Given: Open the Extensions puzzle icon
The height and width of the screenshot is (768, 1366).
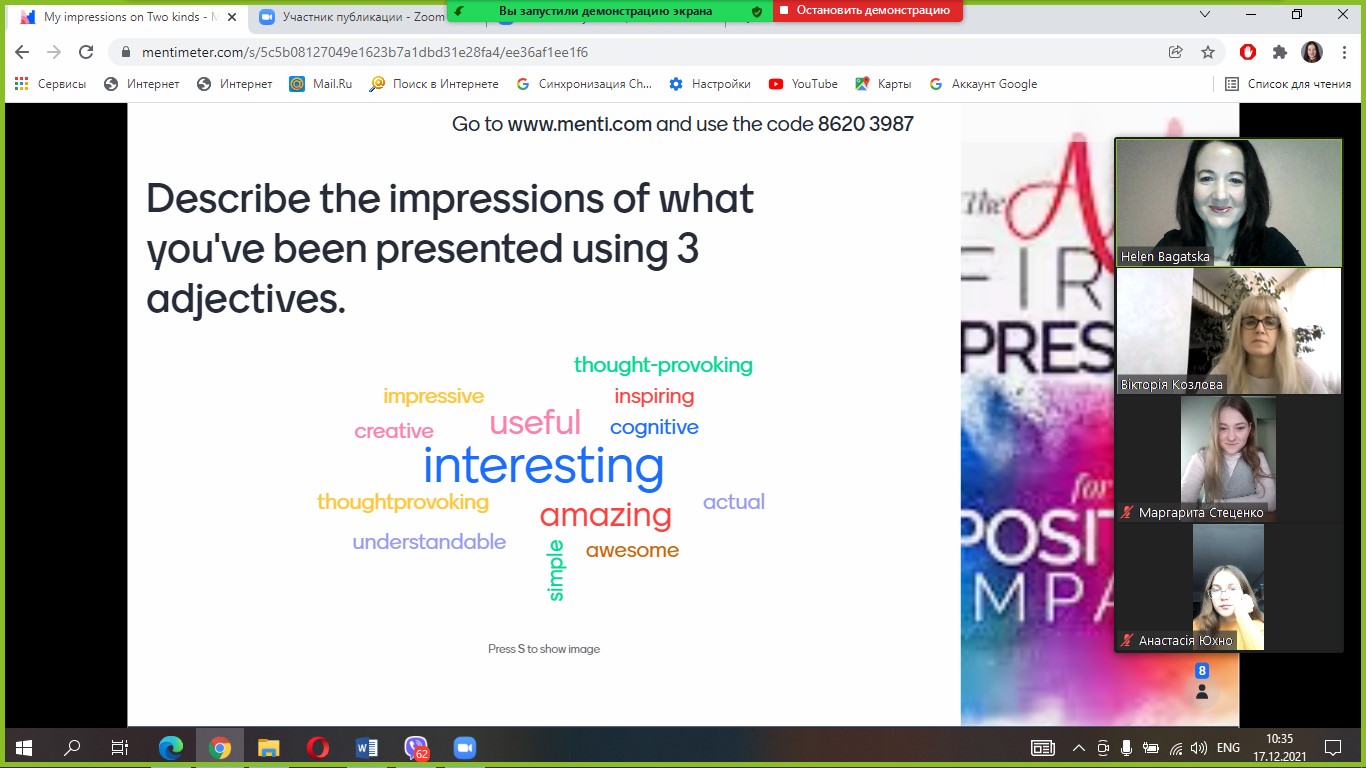Looking at the screenshot, I should pyautogui.click(x=1279, y=52).
